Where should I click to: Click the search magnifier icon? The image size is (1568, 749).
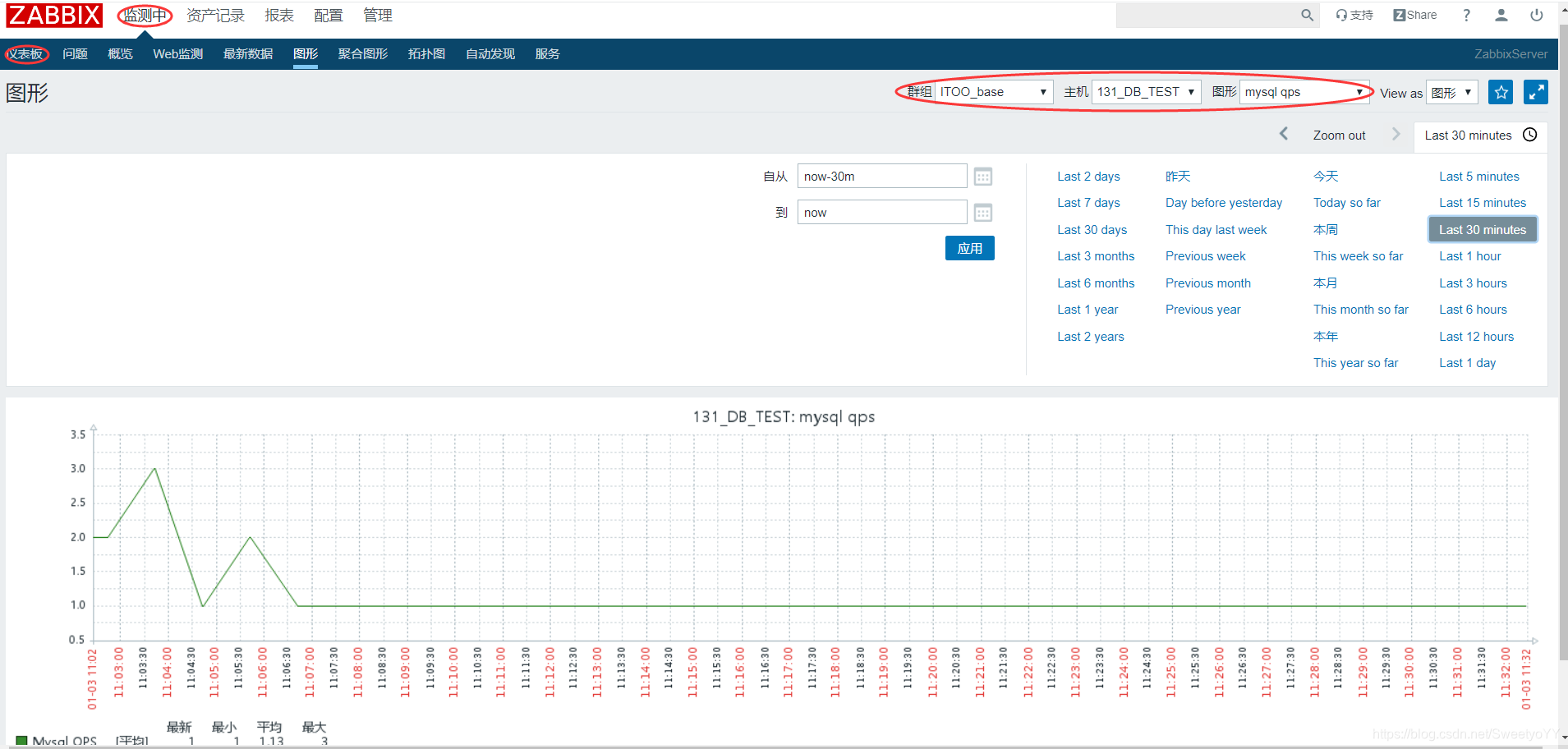pos(1307,15)
